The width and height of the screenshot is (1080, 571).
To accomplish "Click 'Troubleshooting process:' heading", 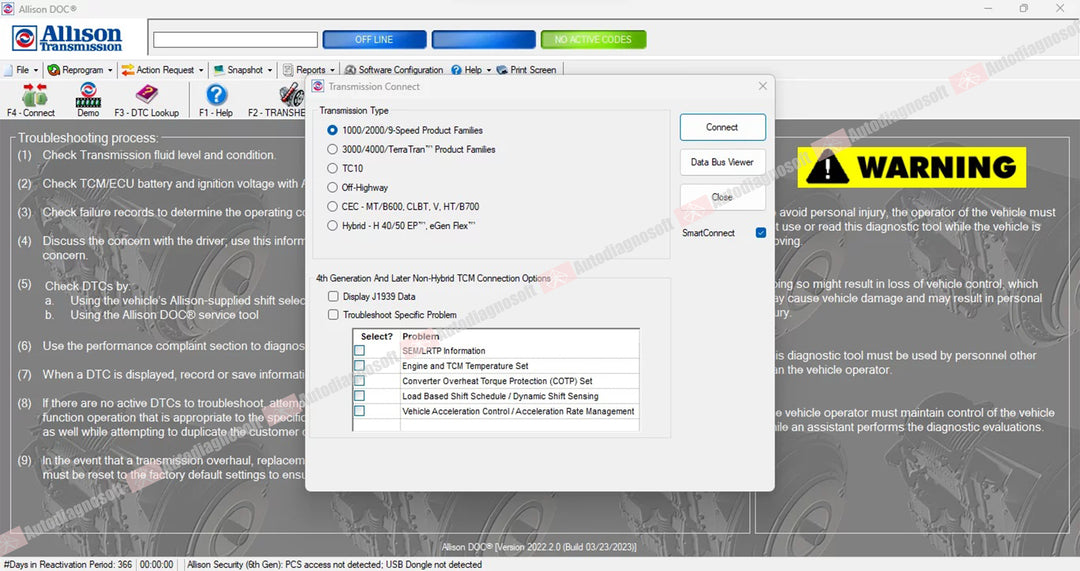I will tap(87, 138).
